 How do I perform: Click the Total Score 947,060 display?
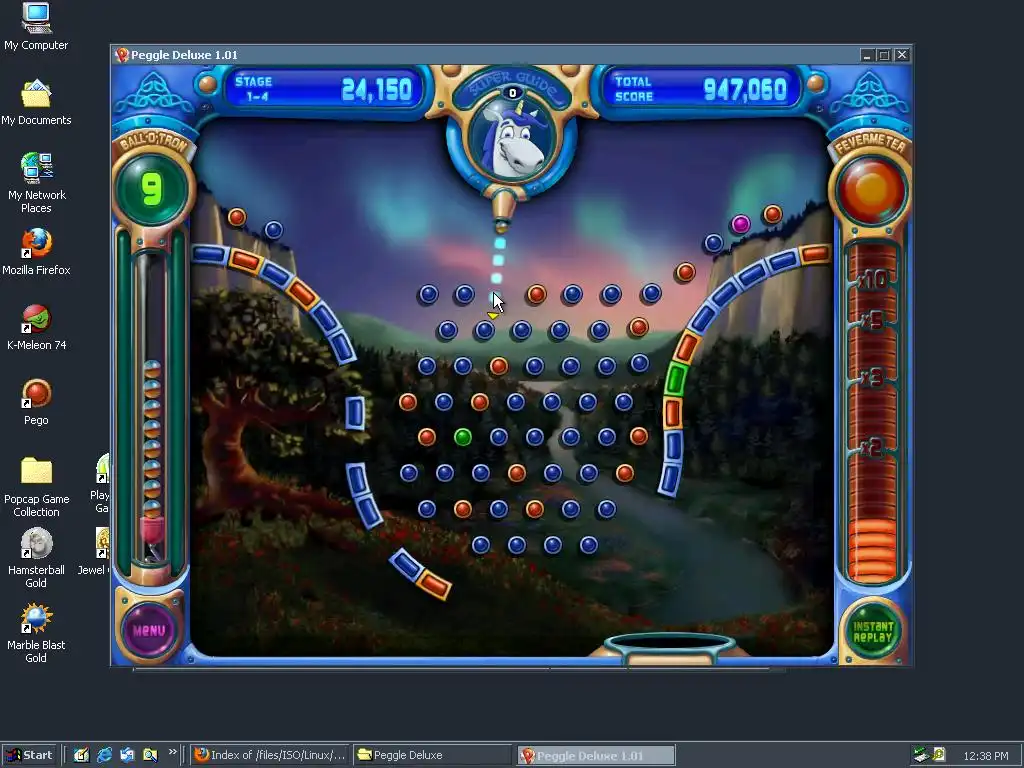tap(700, 89)
